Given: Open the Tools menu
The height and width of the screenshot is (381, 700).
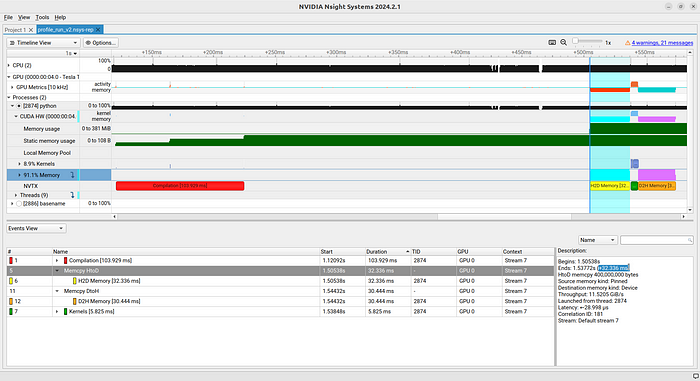Looking at the screenshot, I should (x=42, y=17).
